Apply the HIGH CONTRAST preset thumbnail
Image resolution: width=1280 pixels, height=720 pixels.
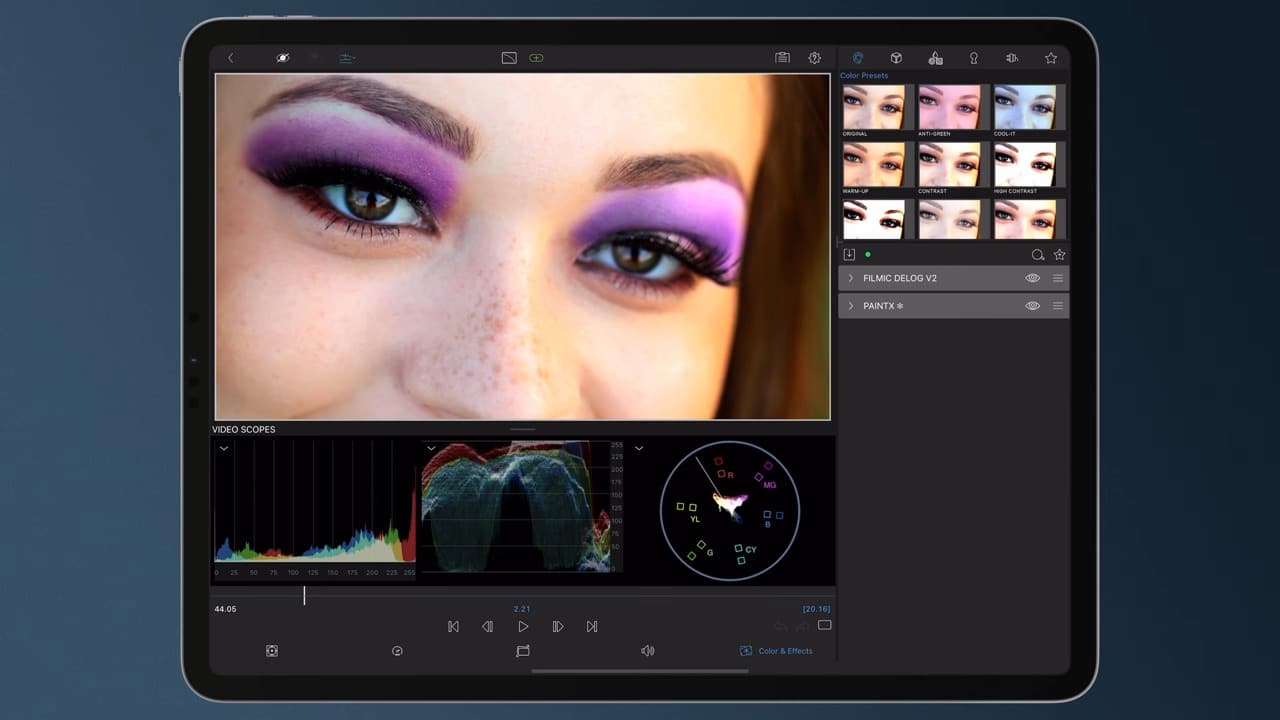1028,163
